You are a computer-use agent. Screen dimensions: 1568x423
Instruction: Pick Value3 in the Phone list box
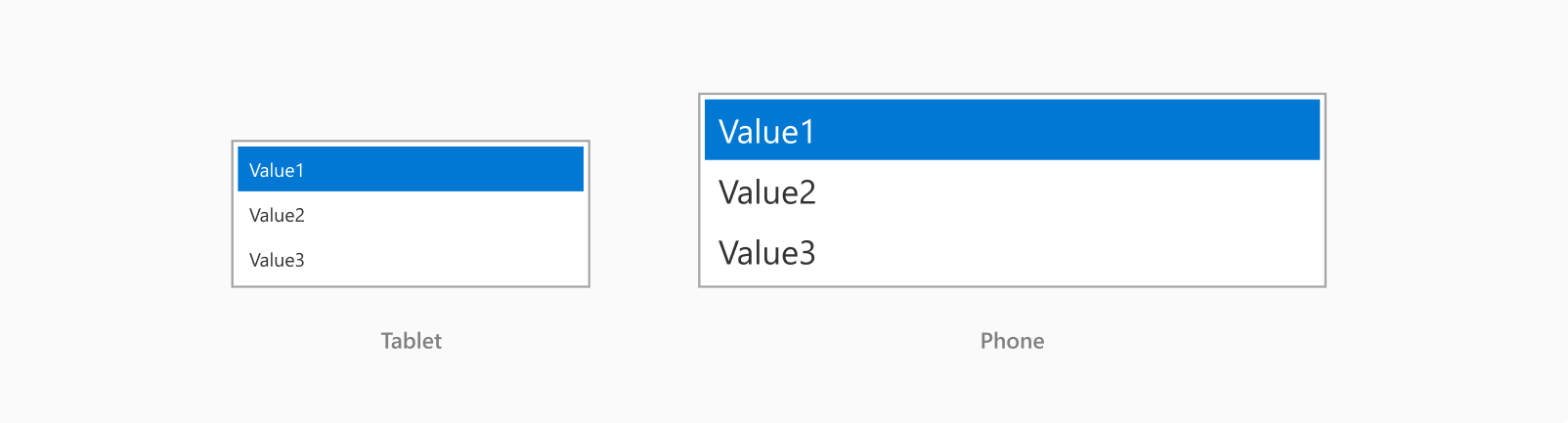(x=1012, y=252)
